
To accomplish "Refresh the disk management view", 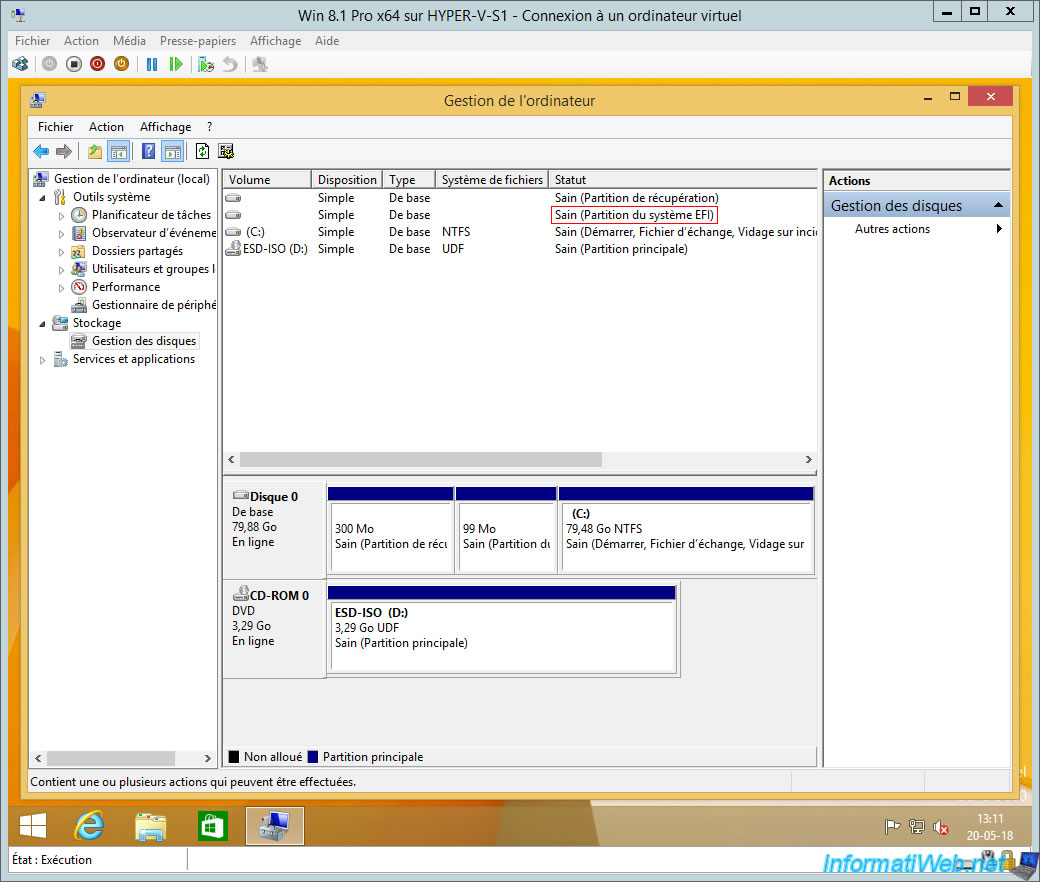I will click(202, 151).
